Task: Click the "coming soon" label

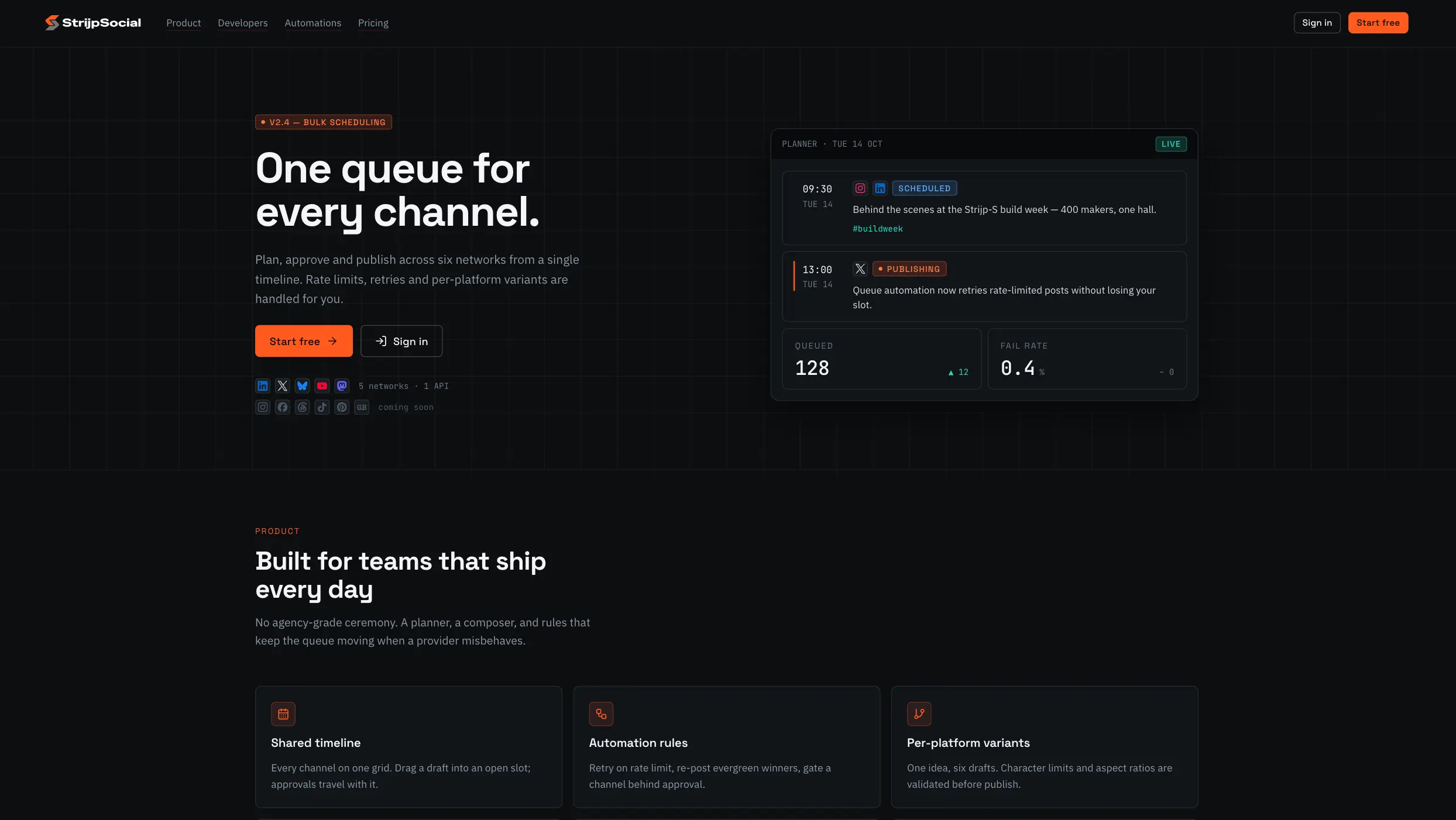Action: (x=406, y=407)
